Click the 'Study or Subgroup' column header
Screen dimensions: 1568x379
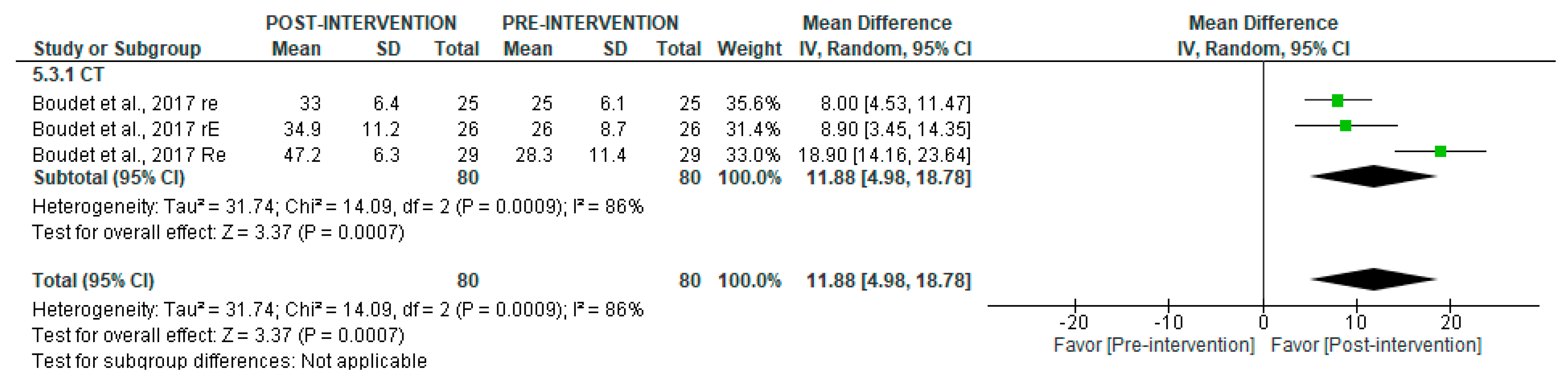coord(117,49)
